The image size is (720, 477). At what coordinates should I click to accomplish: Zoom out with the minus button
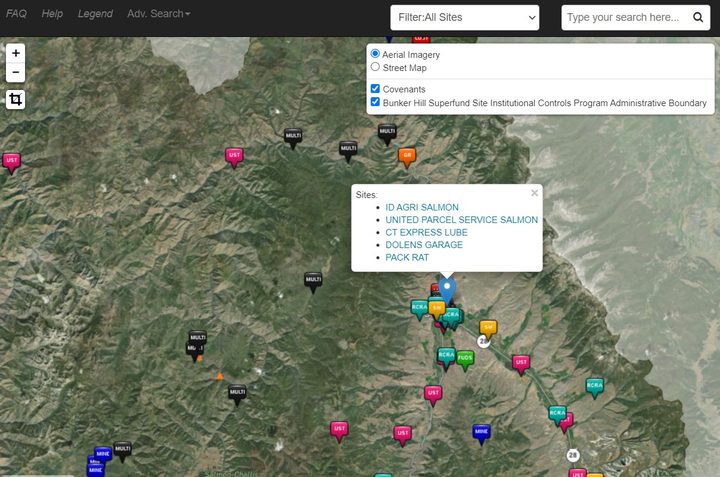tap(16, 73)
